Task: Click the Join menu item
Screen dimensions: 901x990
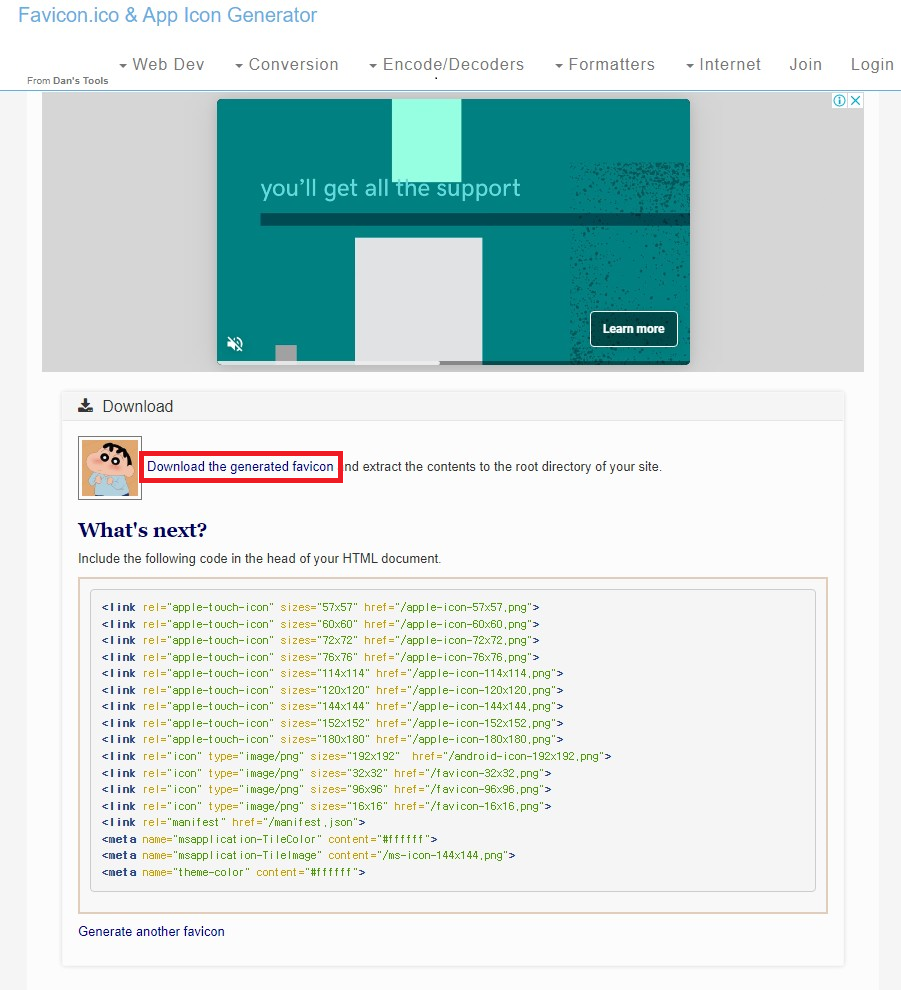Action: tap(806, 64)
